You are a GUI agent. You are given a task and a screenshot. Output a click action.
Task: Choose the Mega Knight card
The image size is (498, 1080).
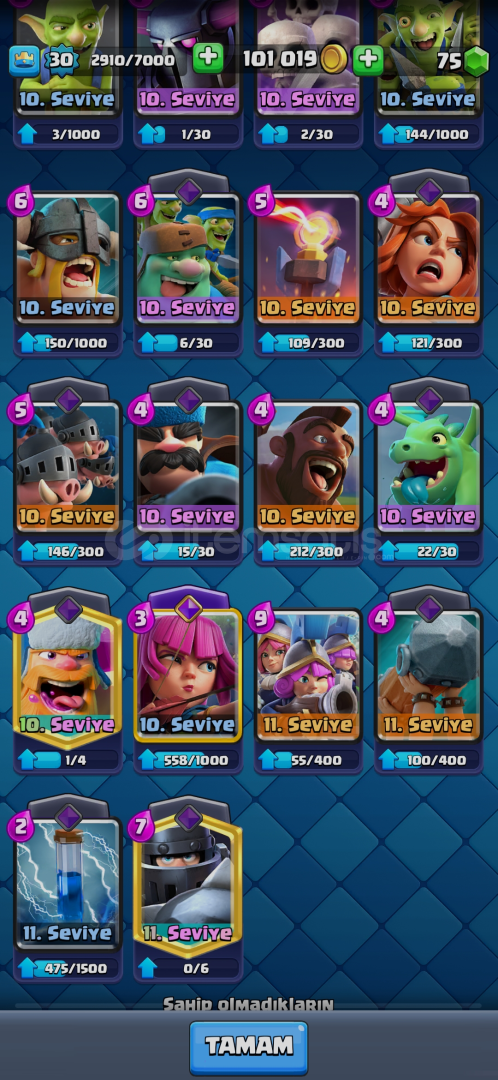coord(188,885)
